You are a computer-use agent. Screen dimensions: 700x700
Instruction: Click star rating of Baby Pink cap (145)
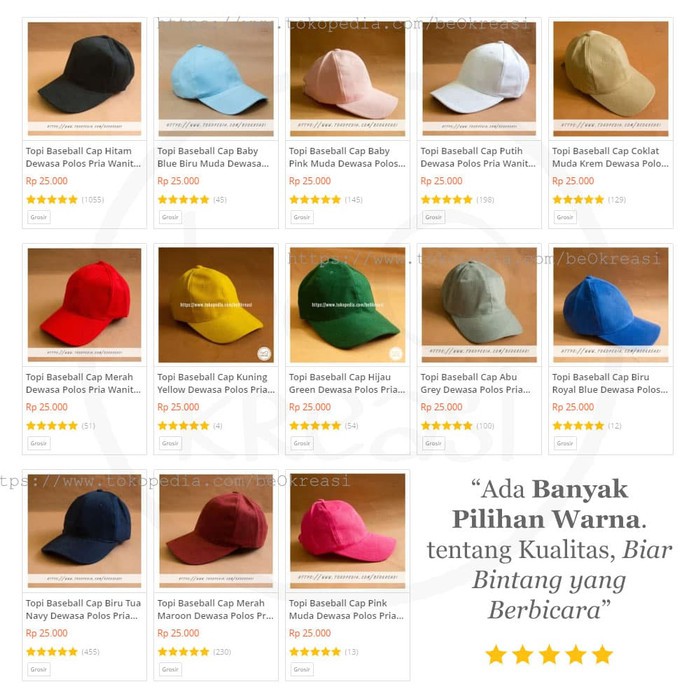point(315,200)
